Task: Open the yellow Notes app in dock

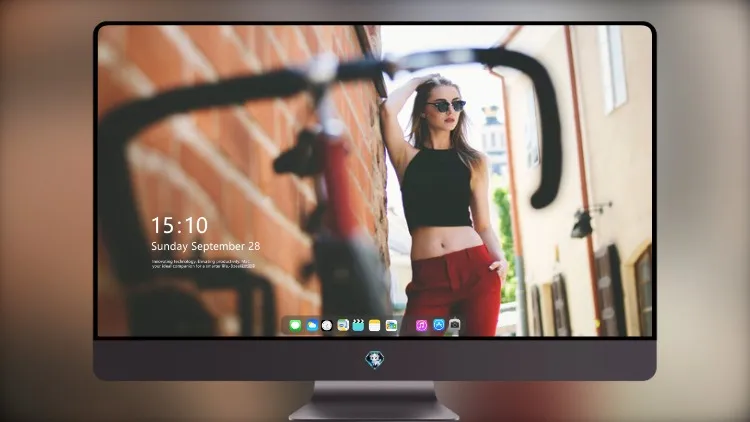Action: 375,325
